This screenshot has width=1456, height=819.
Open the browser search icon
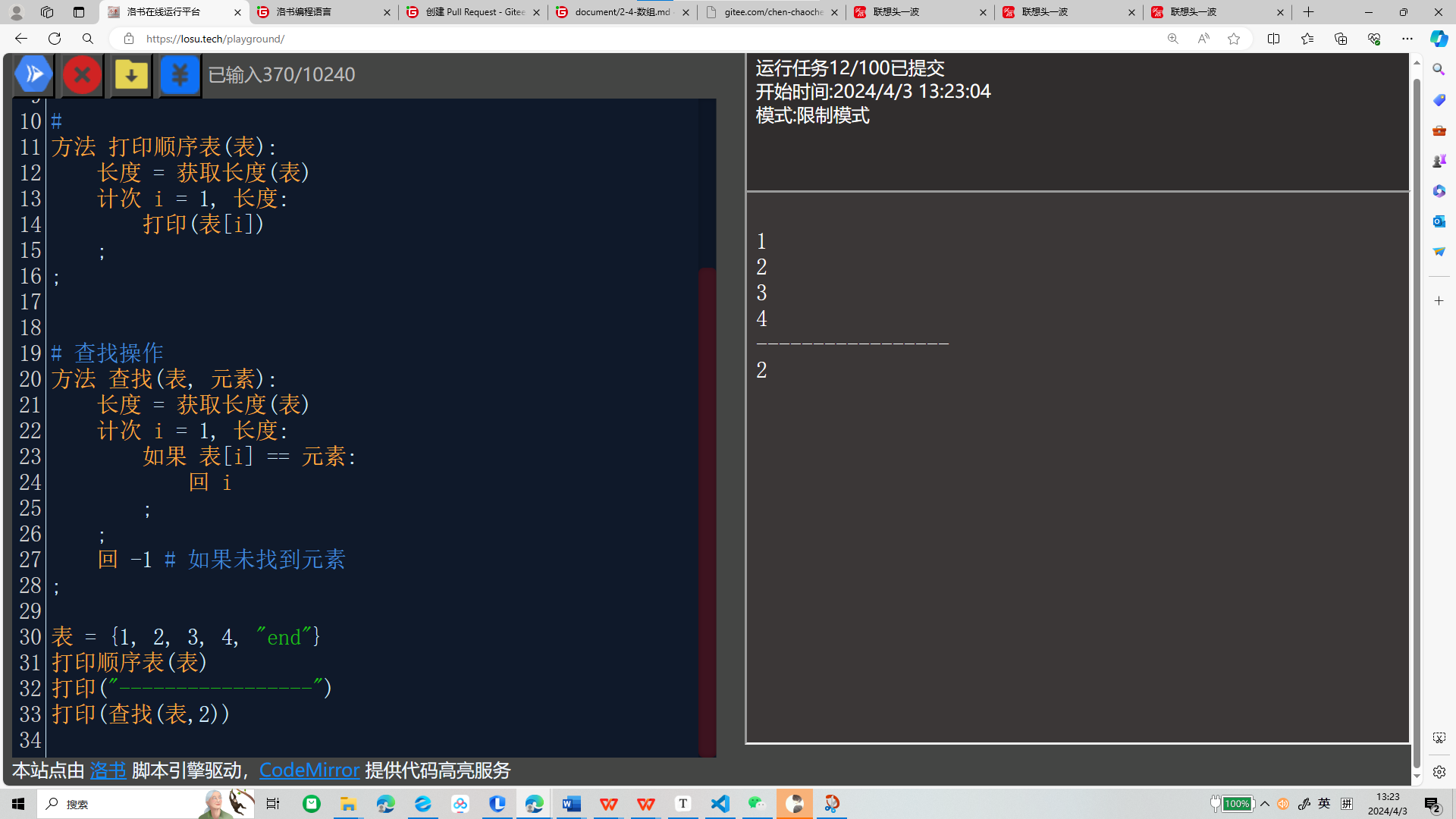[x=88, y=39]
